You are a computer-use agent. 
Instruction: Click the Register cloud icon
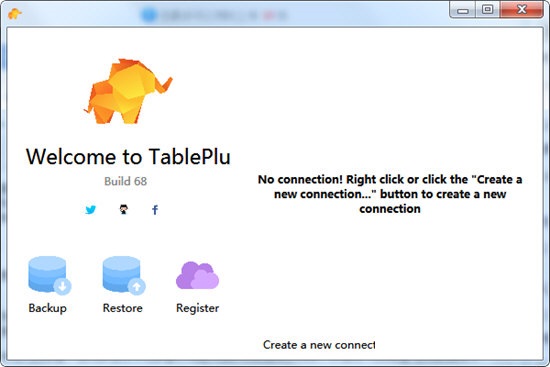197,275
